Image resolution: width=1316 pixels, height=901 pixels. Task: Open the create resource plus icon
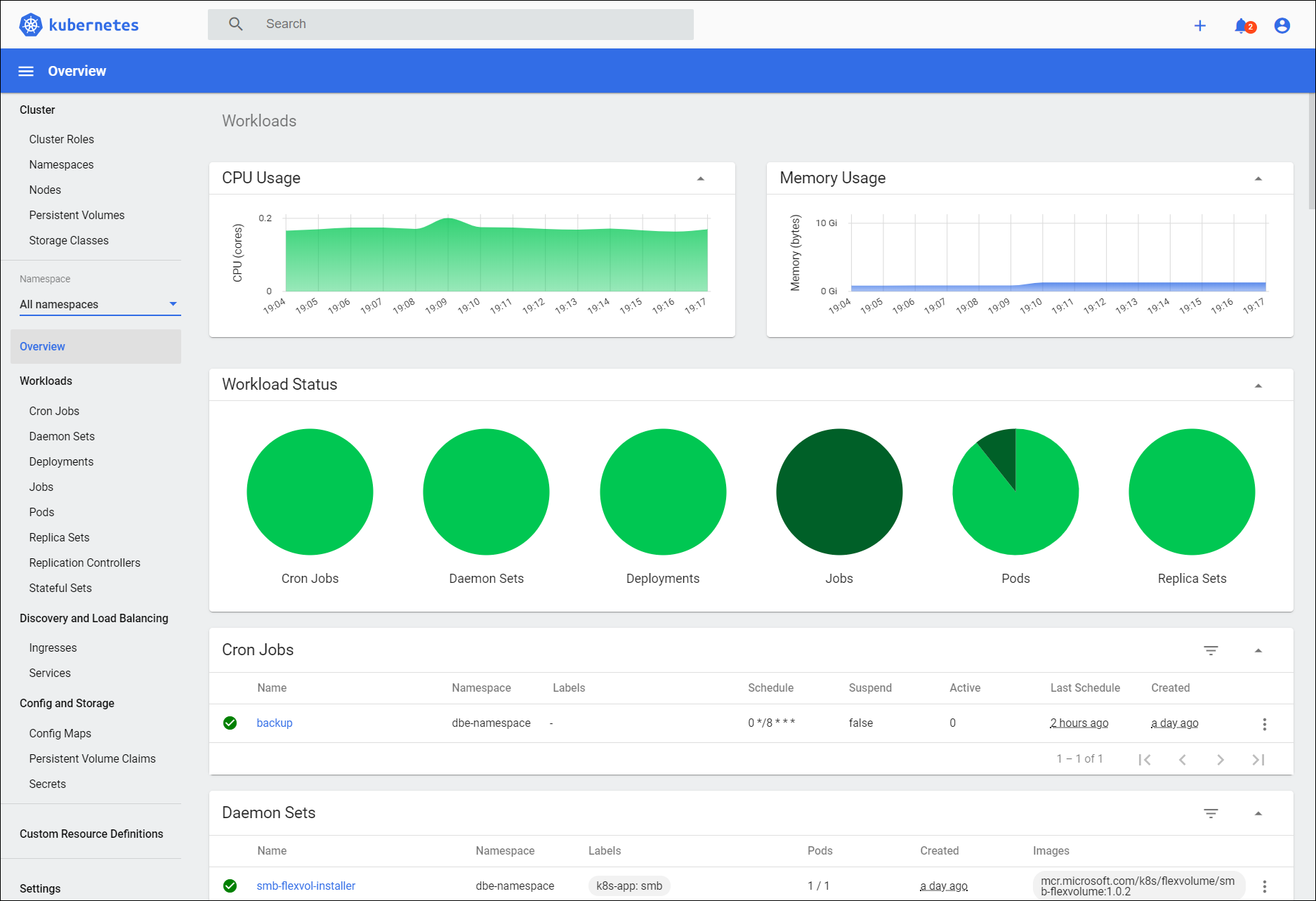1200,25
